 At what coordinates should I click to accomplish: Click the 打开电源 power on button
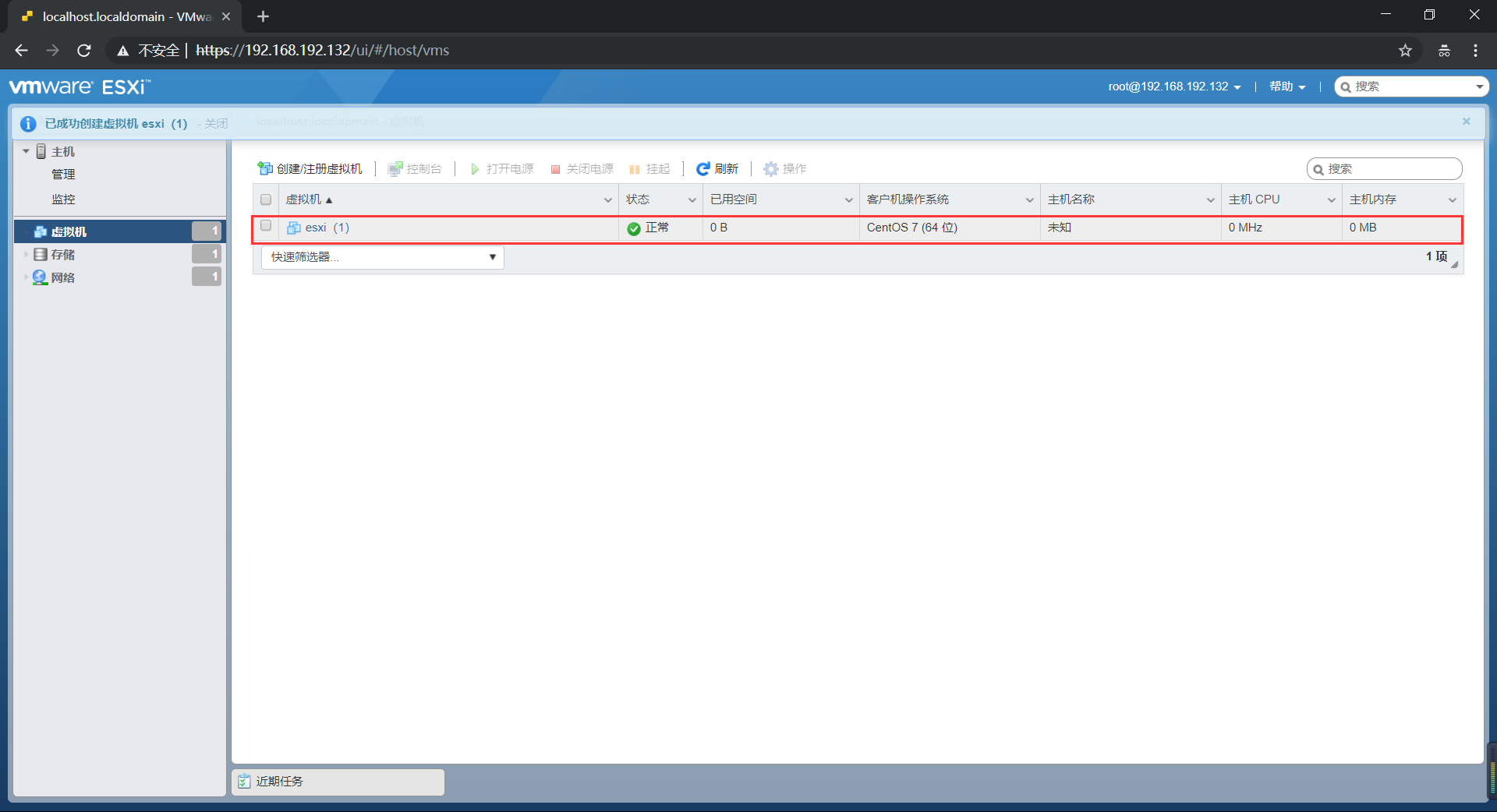point(501,168)
